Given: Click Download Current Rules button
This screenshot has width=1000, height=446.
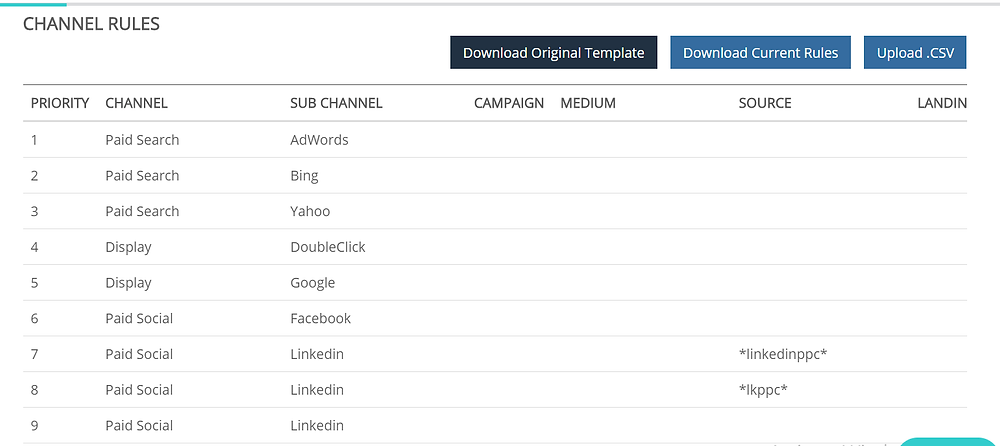Looking at the screenshot, I should [760, 52].
